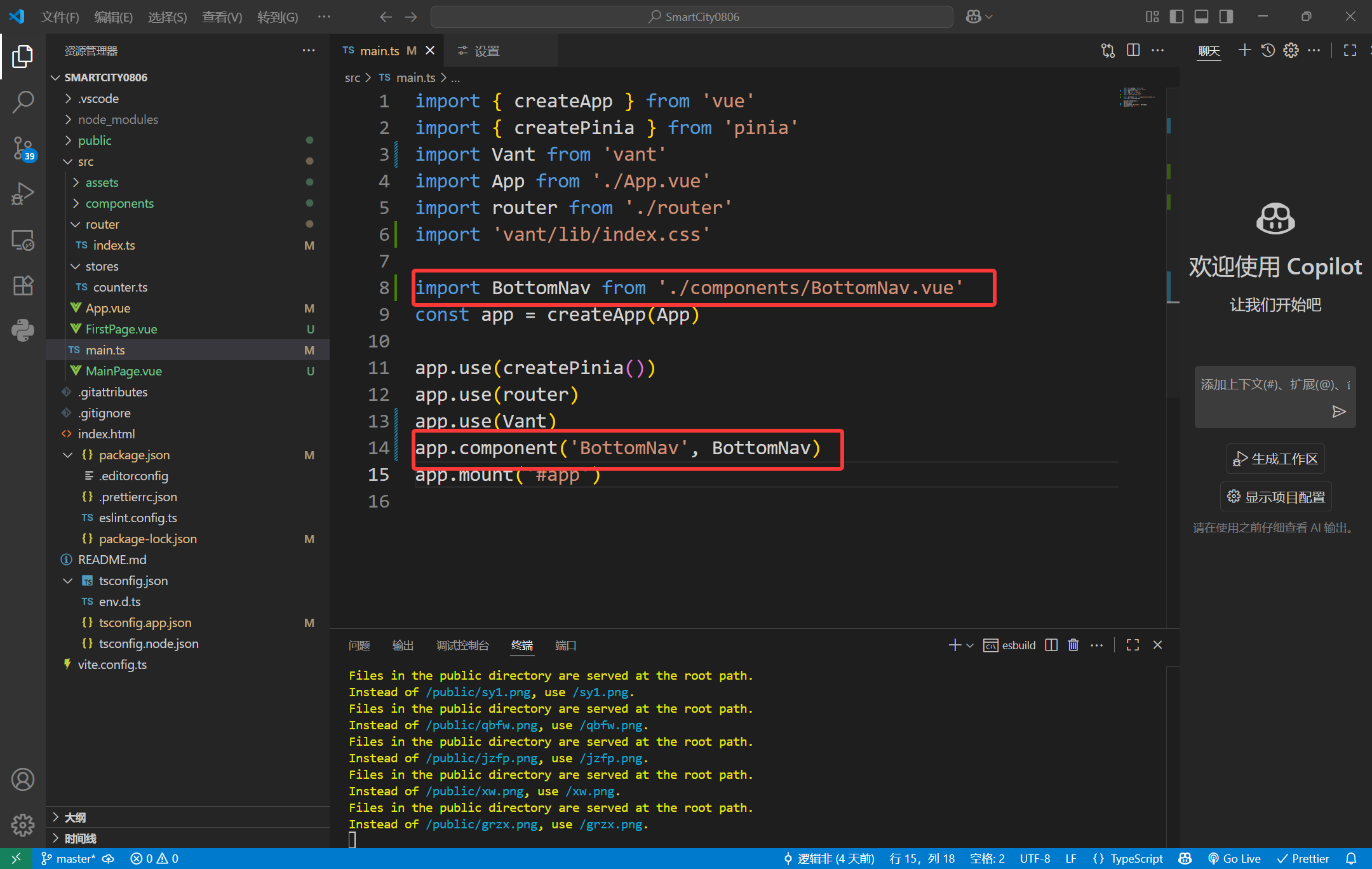Open the 查看(V) menu

[222, 17]
